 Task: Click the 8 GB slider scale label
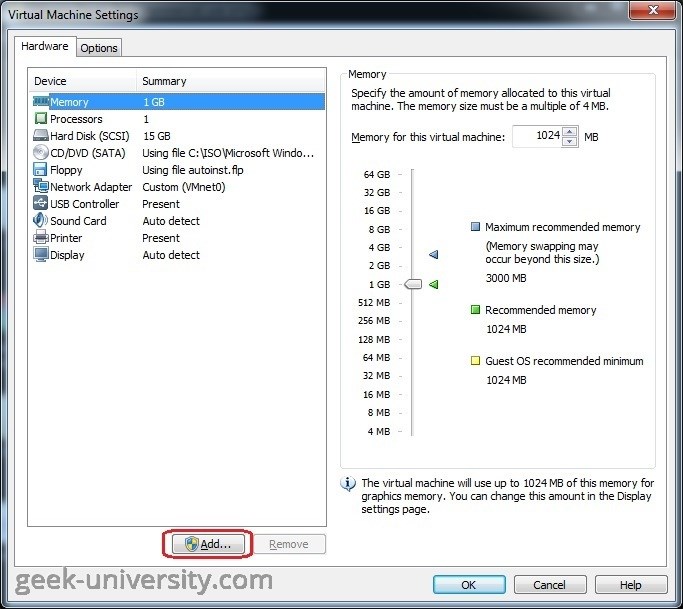(x=379, y=229)
